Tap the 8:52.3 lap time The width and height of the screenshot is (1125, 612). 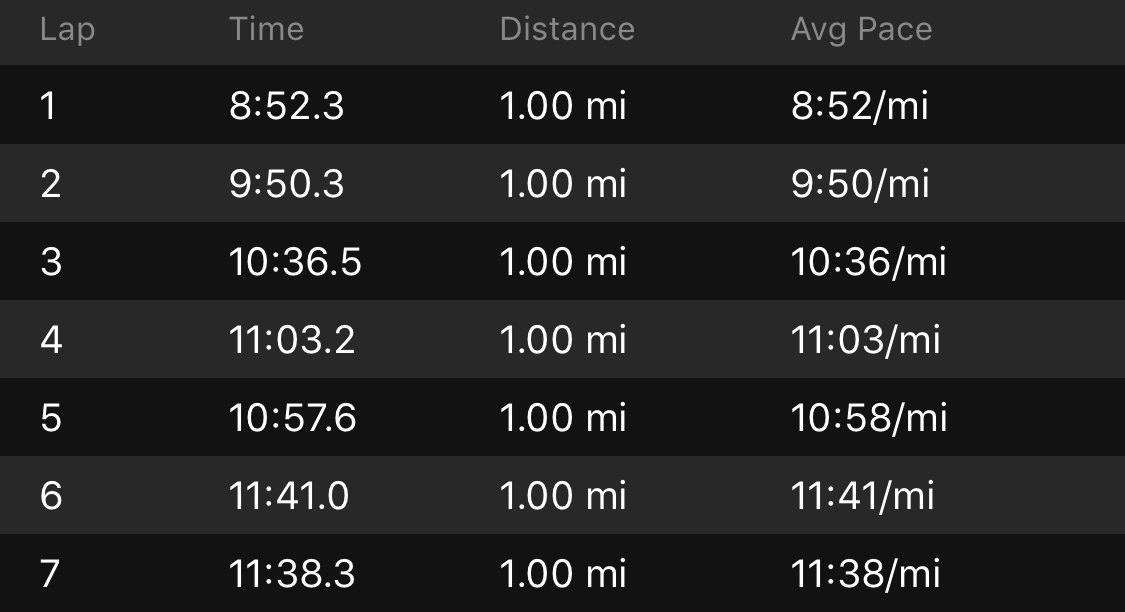point(286,106)
